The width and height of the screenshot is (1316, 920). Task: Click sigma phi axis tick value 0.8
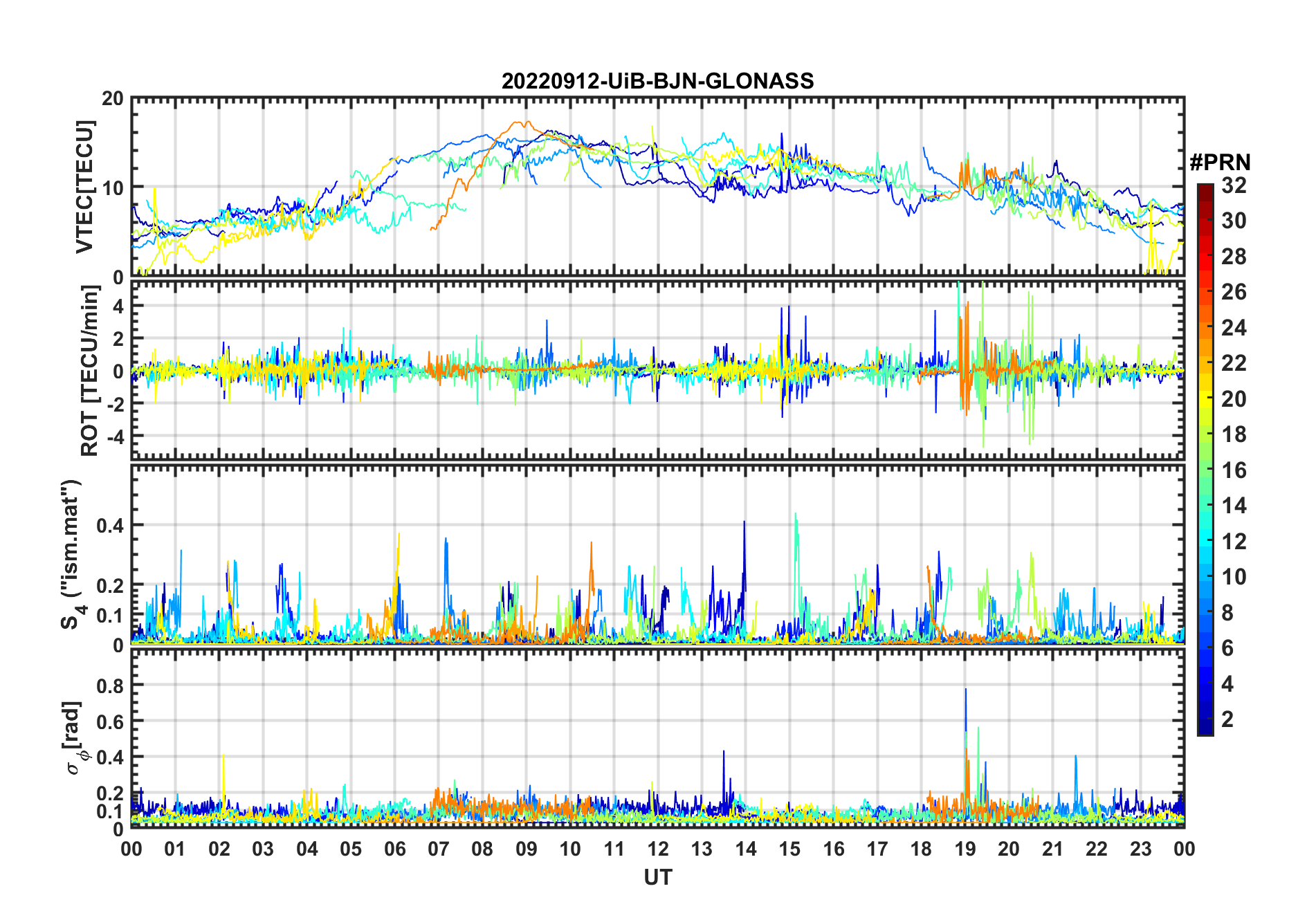coord(110,686)
